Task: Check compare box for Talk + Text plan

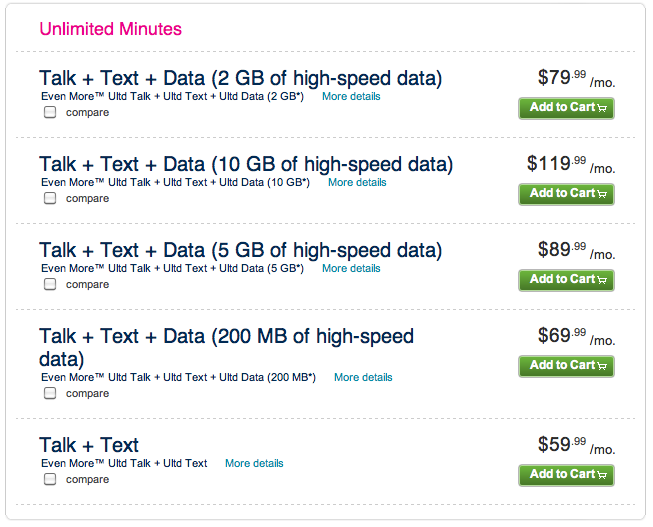Action: 50,480
